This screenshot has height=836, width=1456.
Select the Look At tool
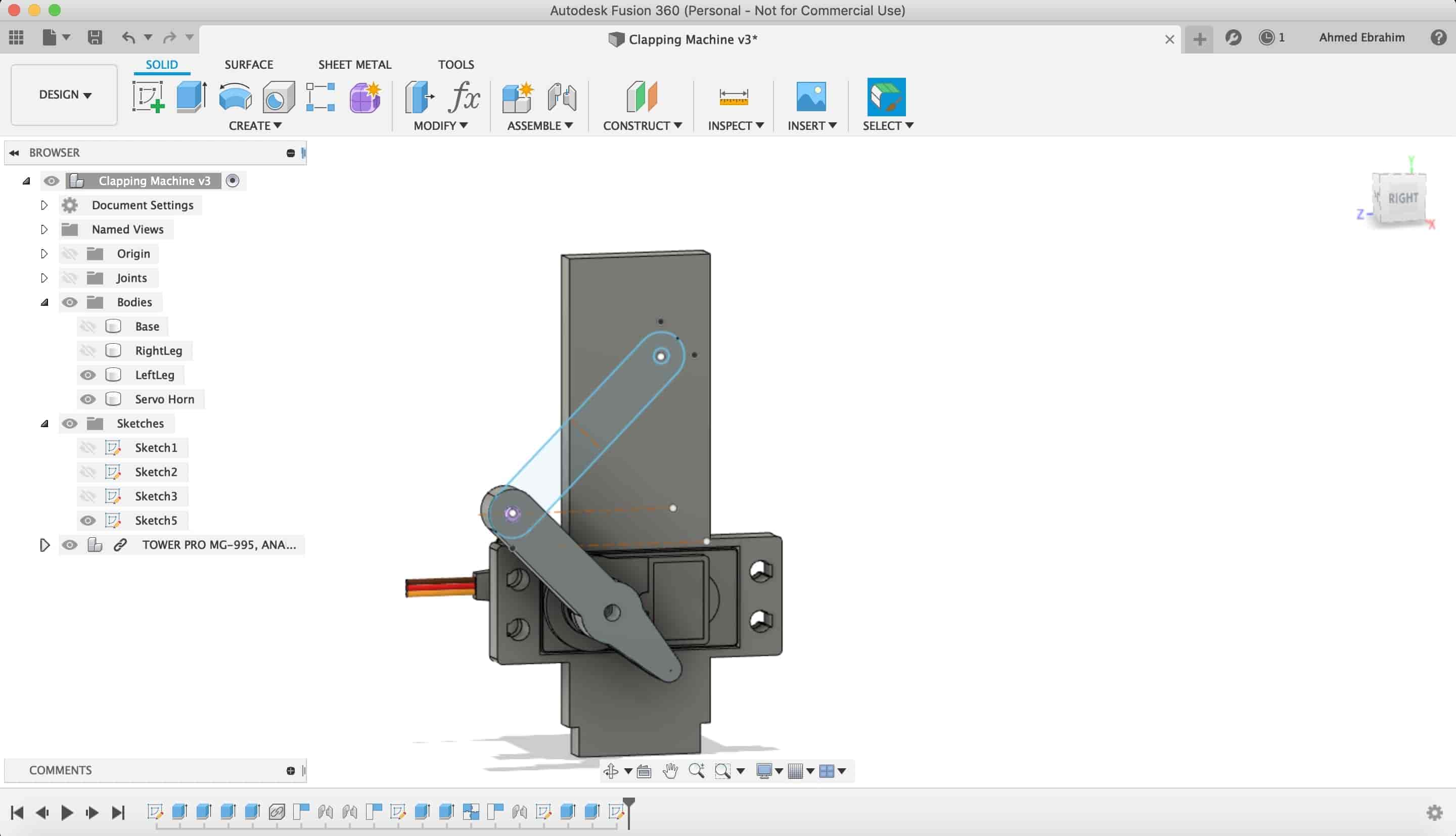coord(644,771)
